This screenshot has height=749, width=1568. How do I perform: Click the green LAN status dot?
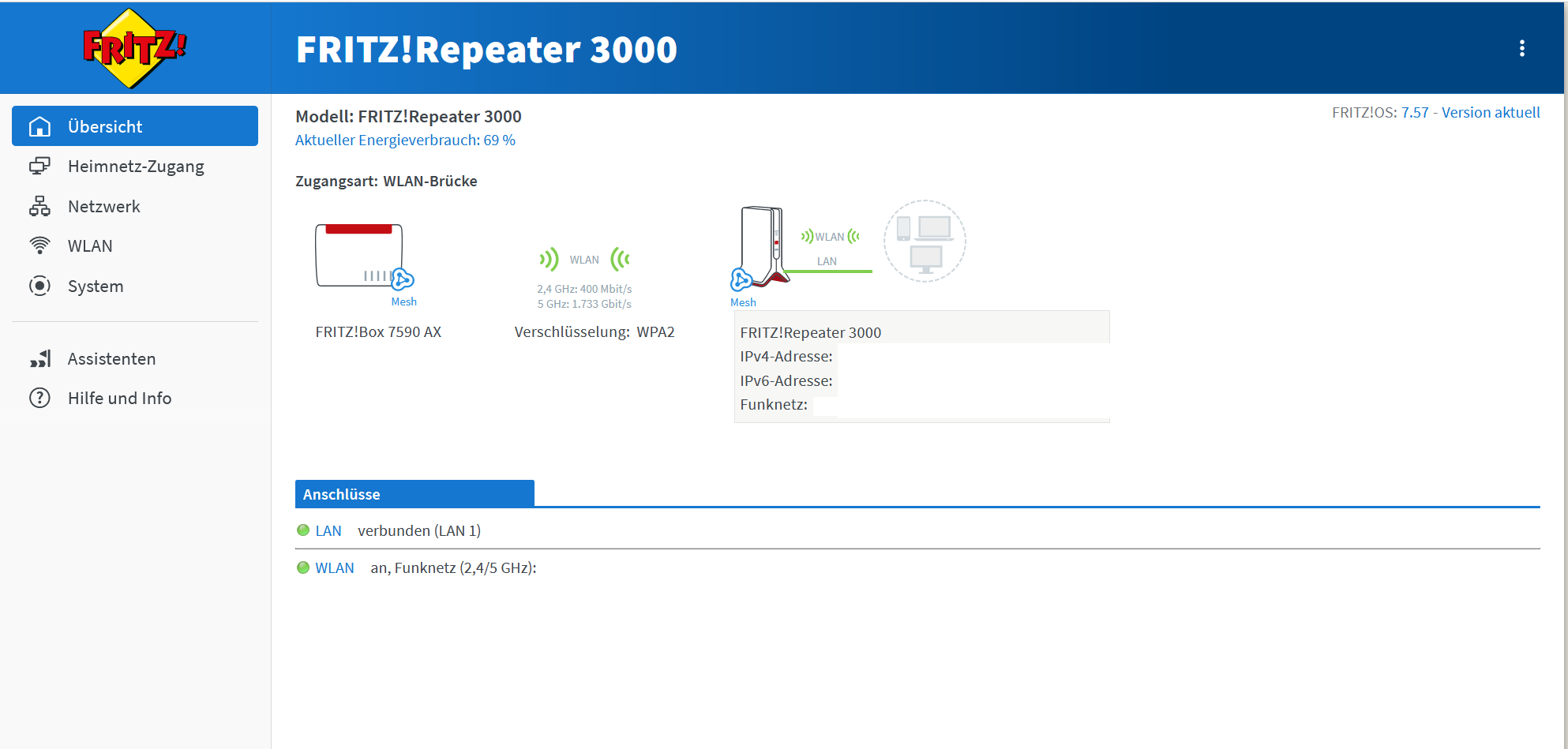tap(303, 530)
